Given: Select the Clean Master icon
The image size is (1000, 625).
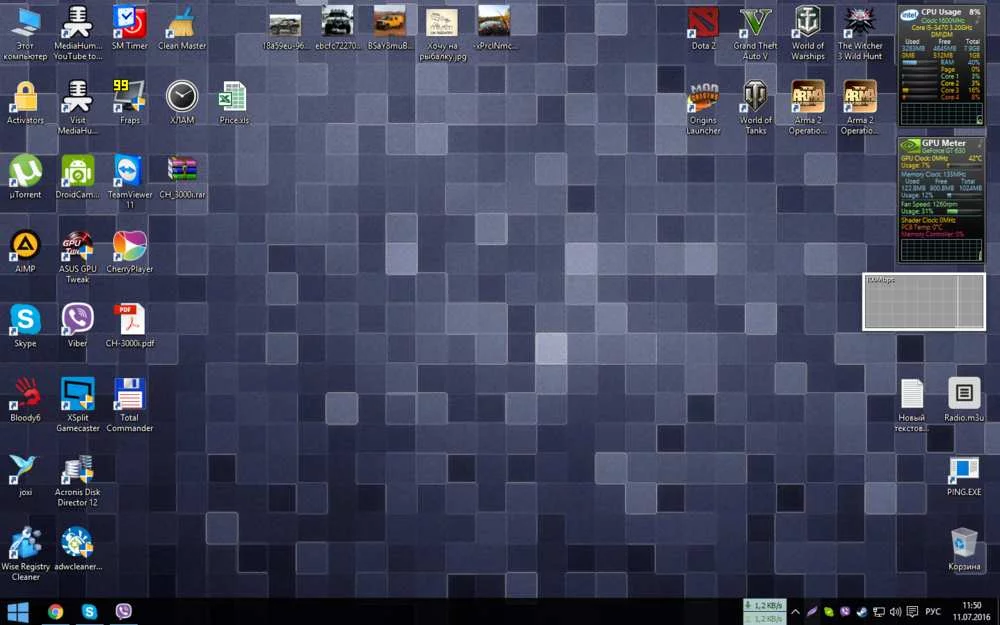Looking at the screenshot, I should [x=182, y=28].
